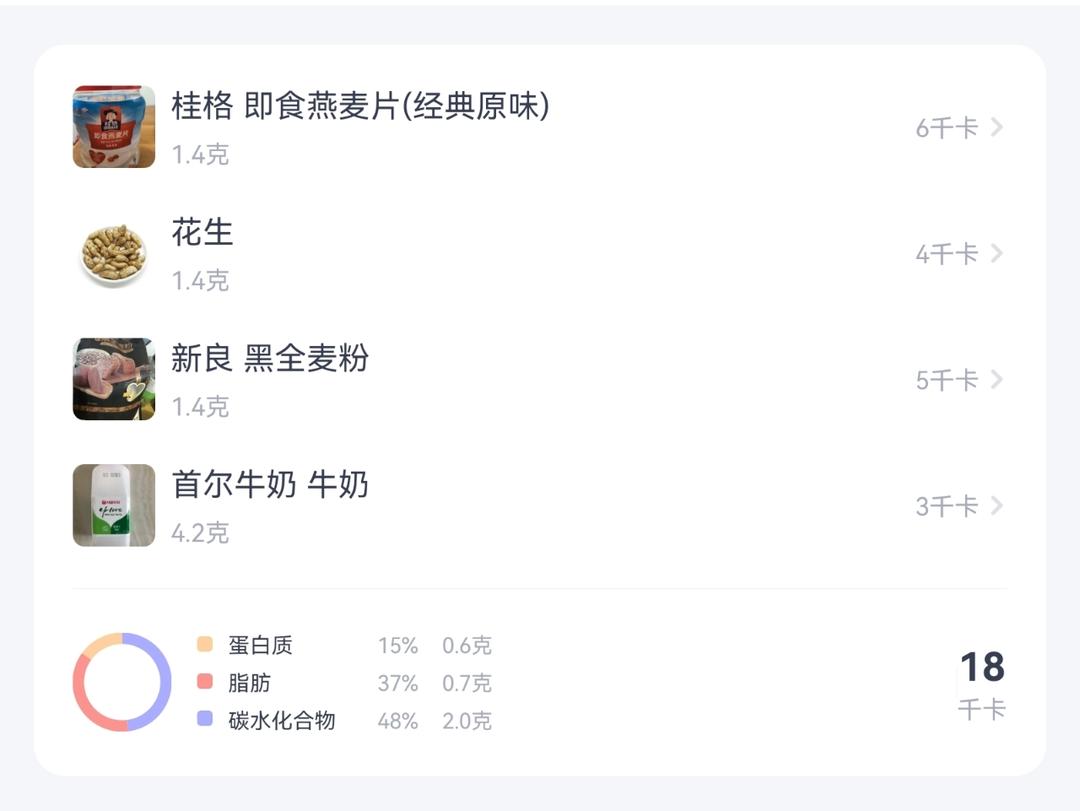Click the 4.2克 milk weight label

click(x=200, y=533)
